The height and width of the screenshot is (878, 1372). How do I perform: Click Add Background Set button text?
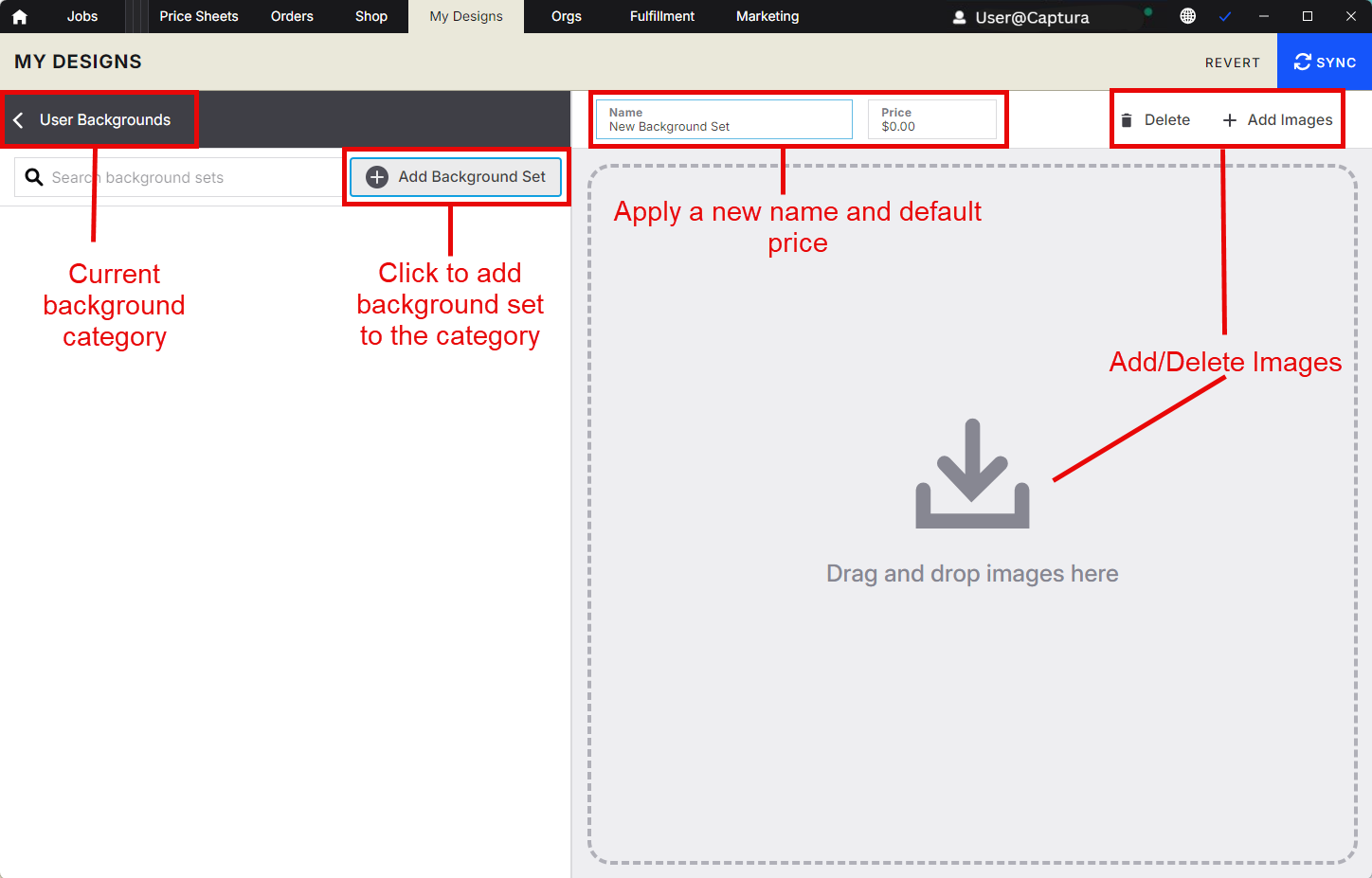point(472,177)
